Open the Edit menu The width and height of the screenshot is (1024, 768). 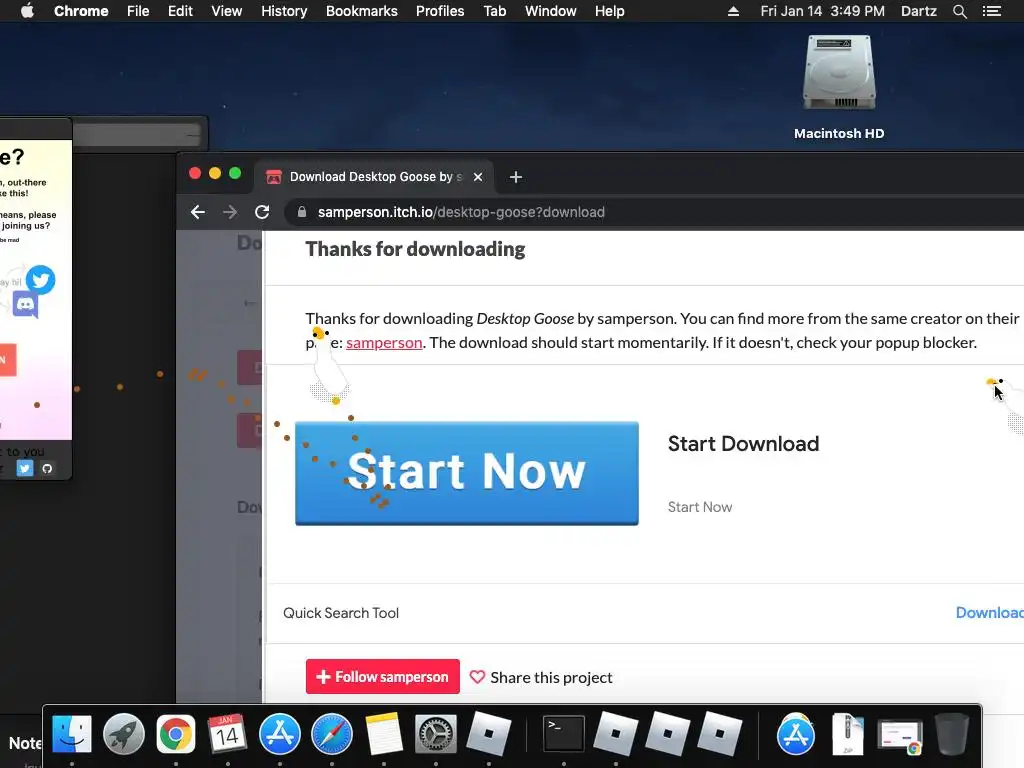point(180,11)
